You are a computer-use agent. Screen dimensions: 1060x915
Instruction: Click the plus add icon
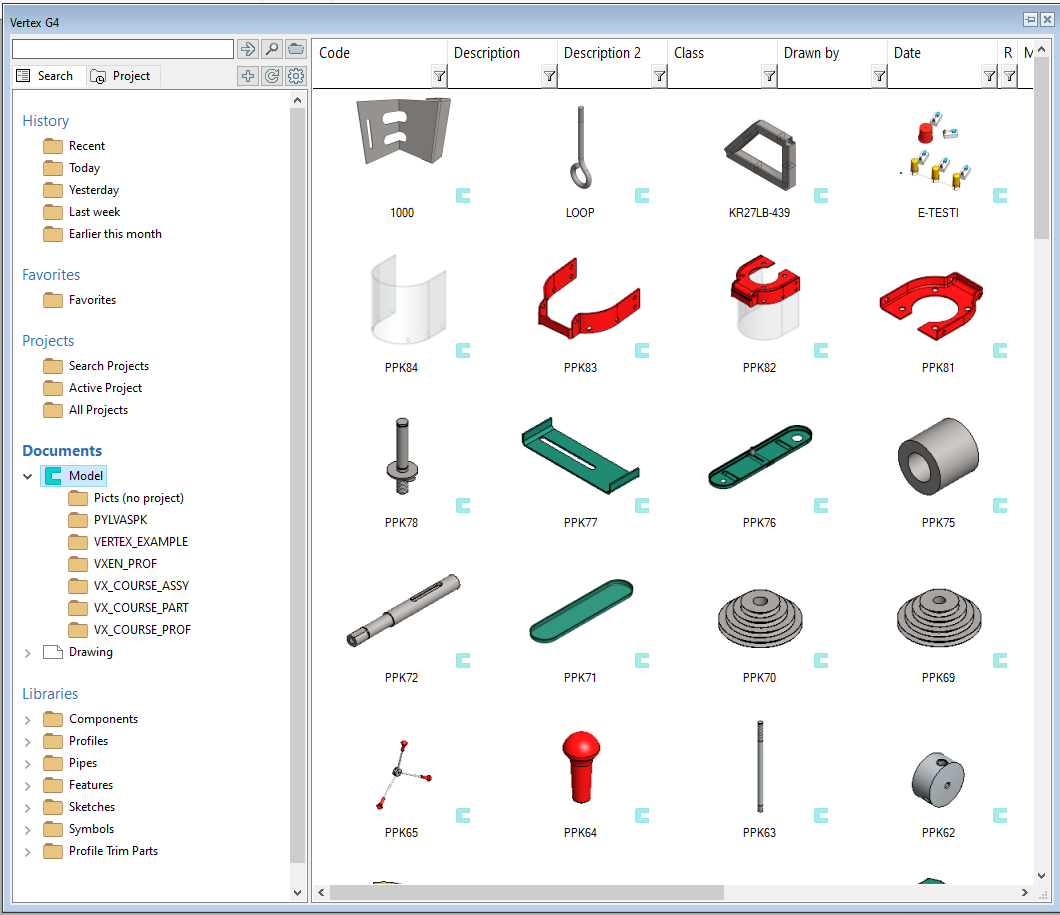[x=247, y=76]
